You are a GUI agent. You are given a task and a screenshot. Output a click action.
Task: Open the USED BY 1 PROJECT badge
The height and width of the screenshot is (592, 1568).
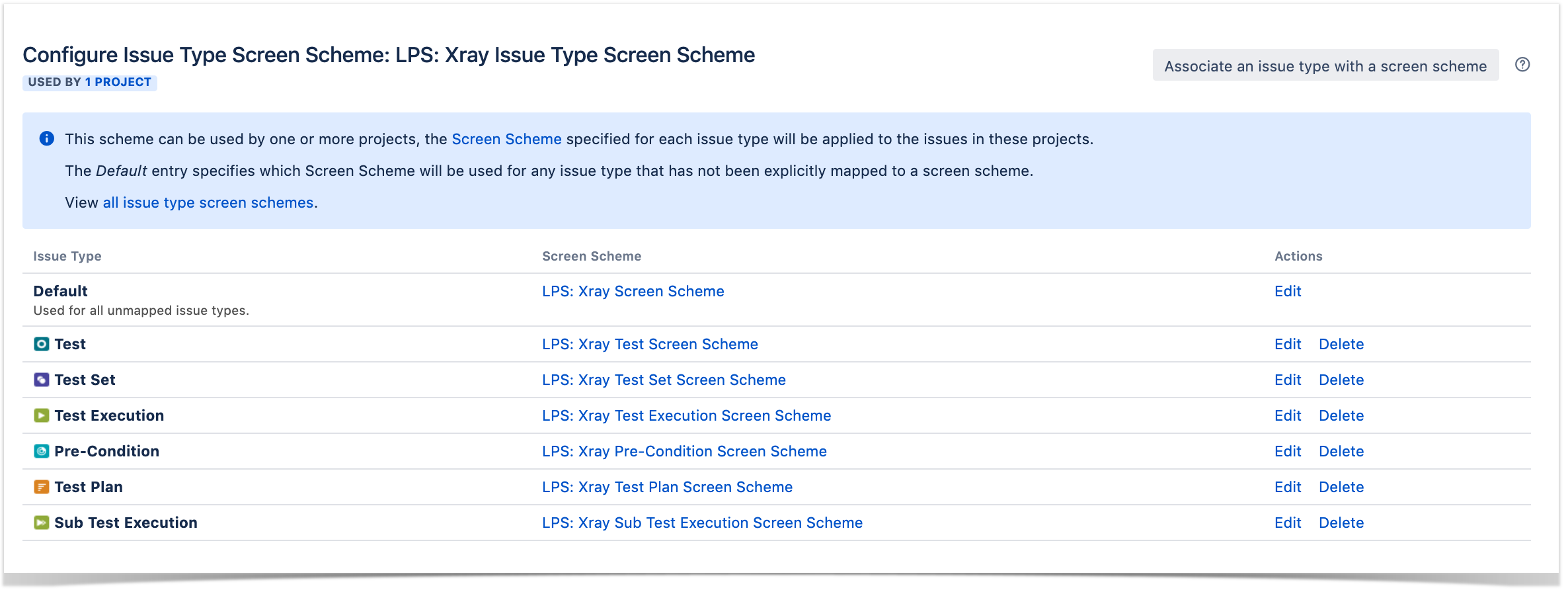tap(90, 82)
